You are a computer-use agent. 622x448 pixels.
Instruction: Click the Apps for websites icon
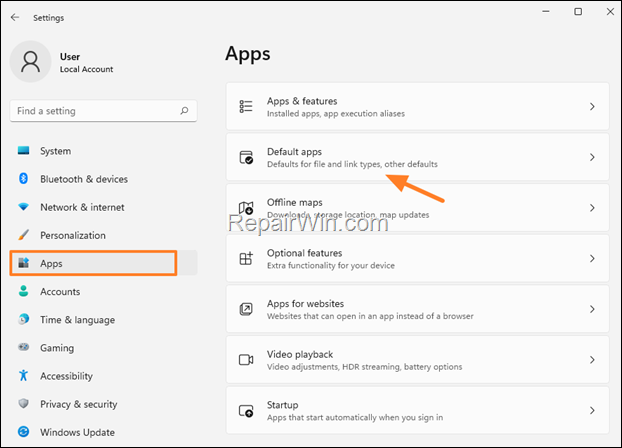coord(246,309)
